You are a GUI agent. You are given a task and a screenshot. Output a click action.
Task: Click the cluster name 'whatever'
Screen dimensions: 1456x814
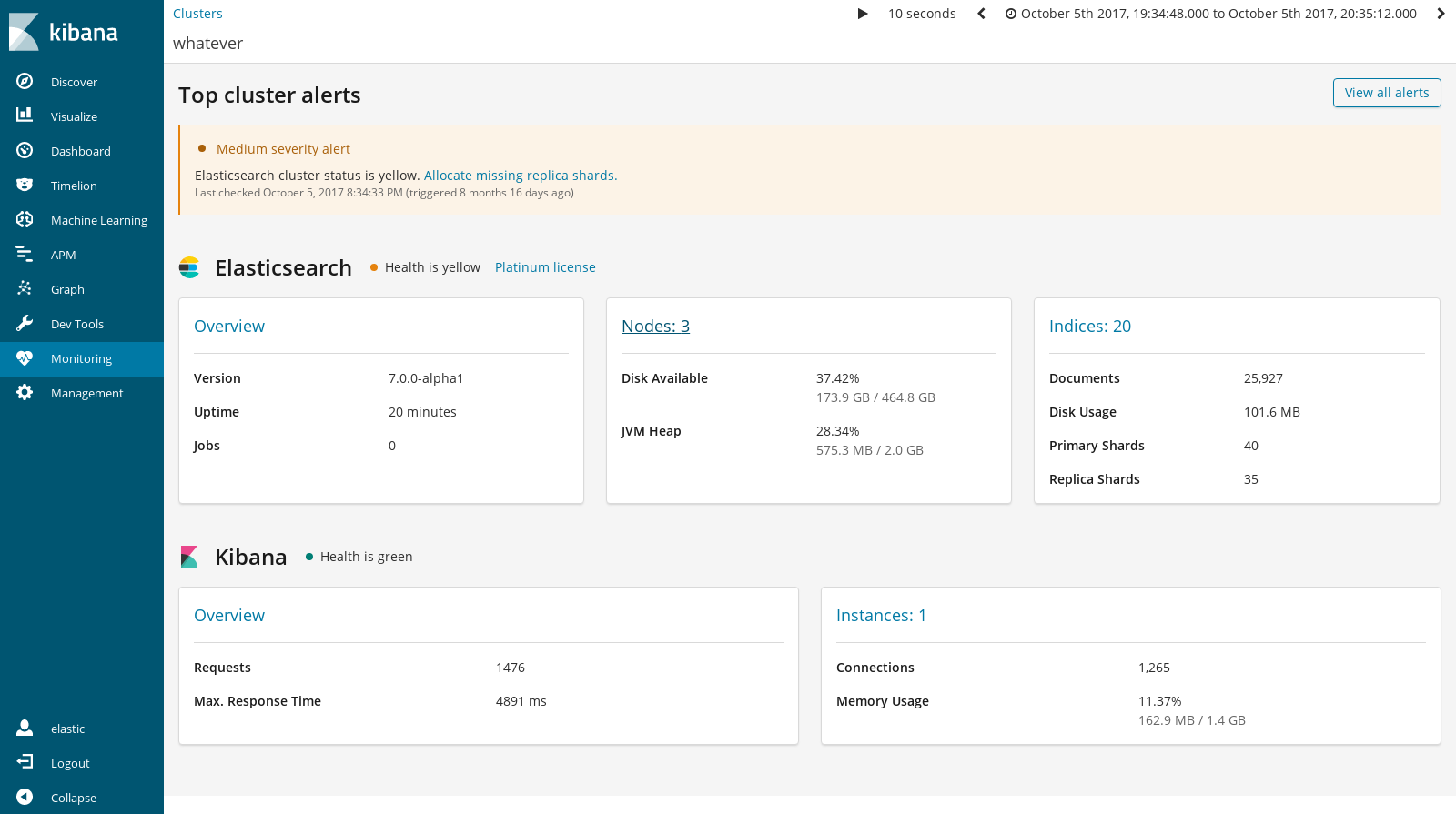pyautogui.click(x=207, y=44)
